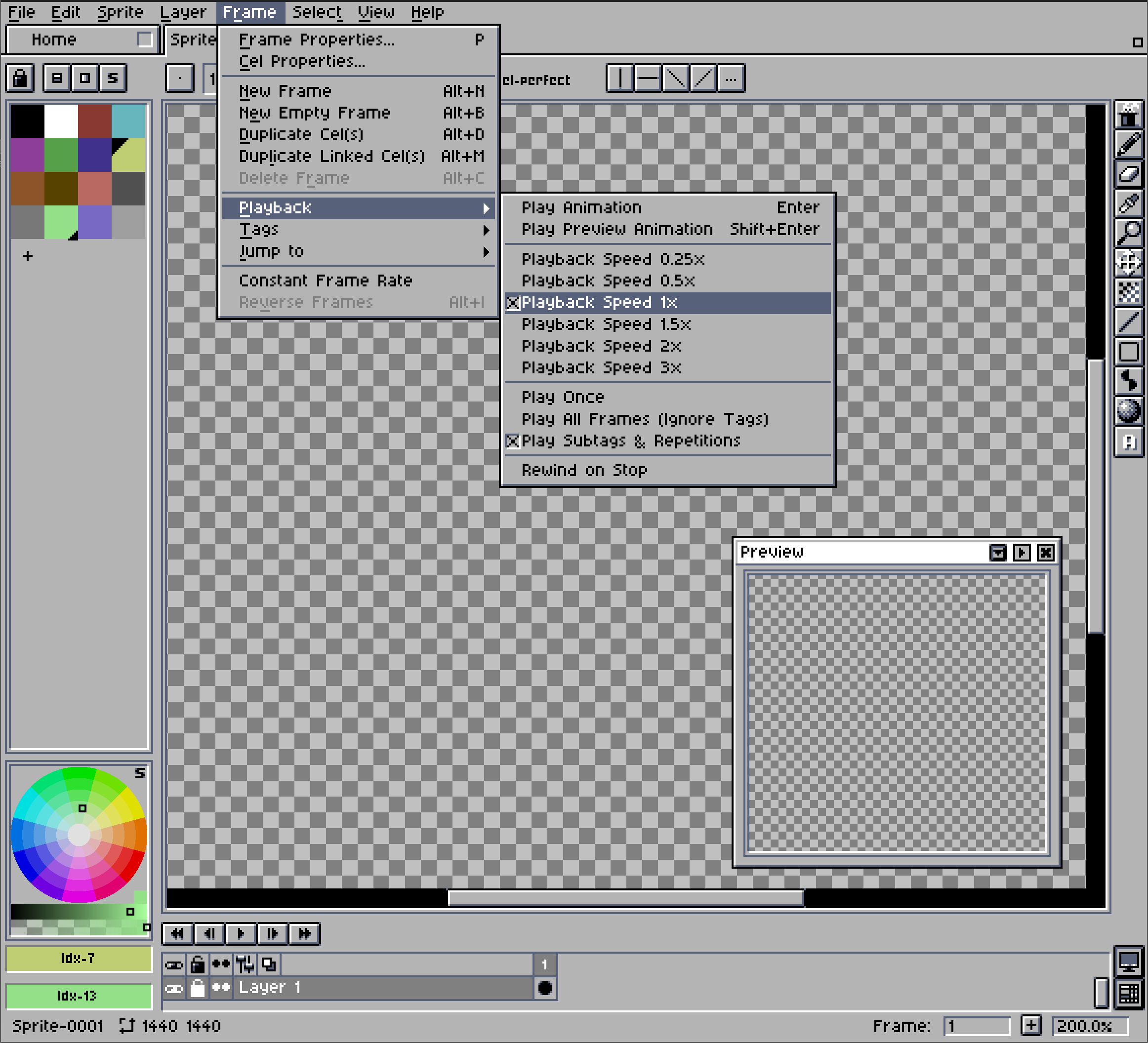Enable Play Once option
The image size is (1148, 1043).
point(667,398)
